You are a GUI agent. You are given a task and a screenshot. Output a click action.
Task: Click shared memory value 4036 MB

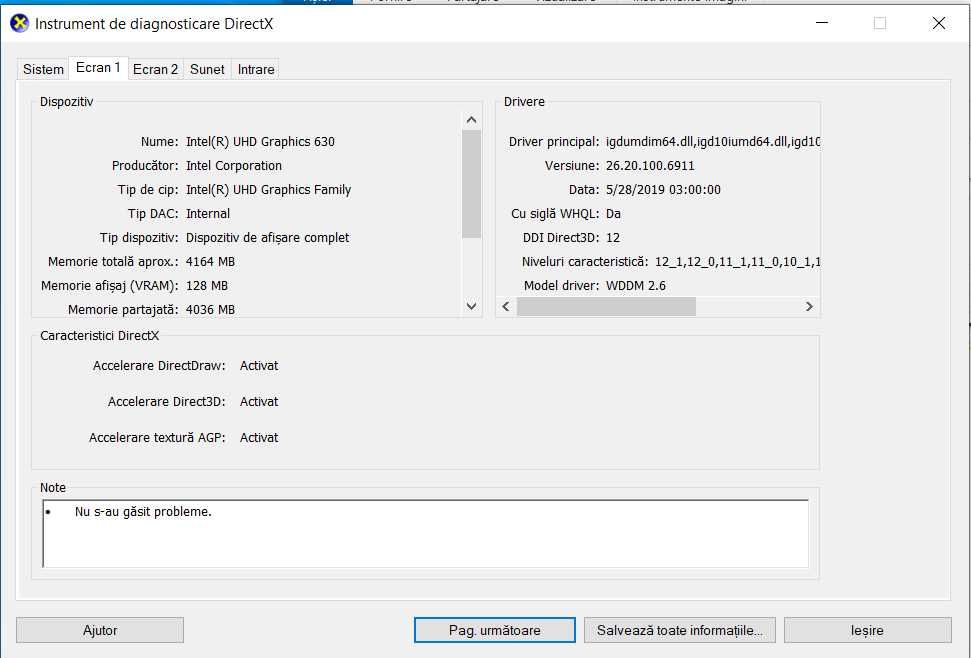pos(211,310)
